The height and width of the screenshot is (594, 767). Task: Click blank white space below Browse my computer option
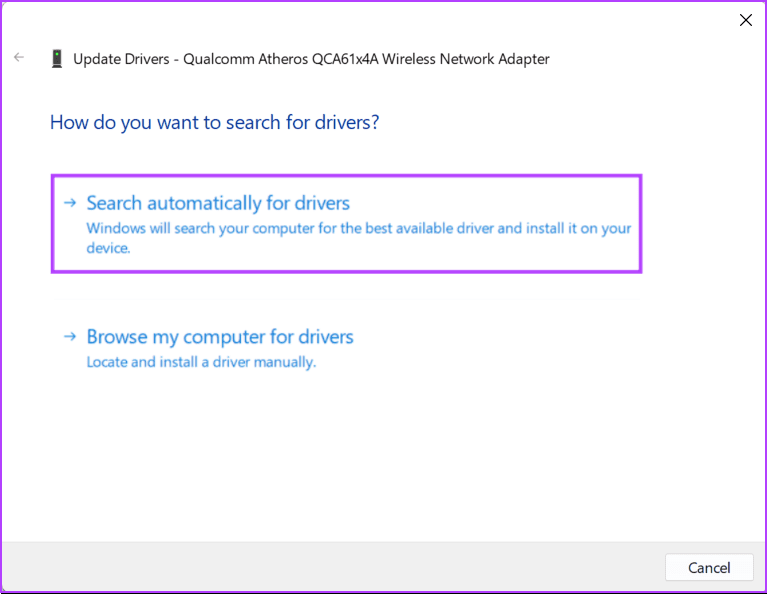point(380,450)
